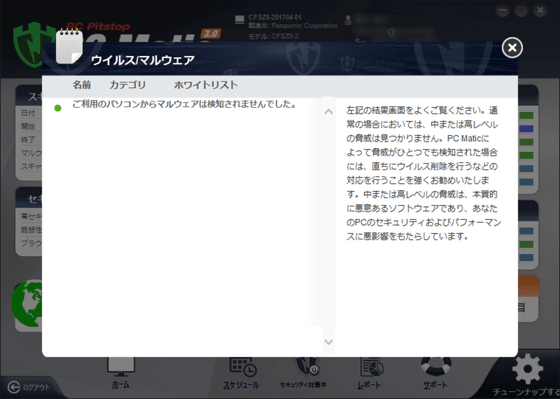Click the ウイルス/マルウェア dialog title
Screen dimensions: 560x399
(143, 60)
